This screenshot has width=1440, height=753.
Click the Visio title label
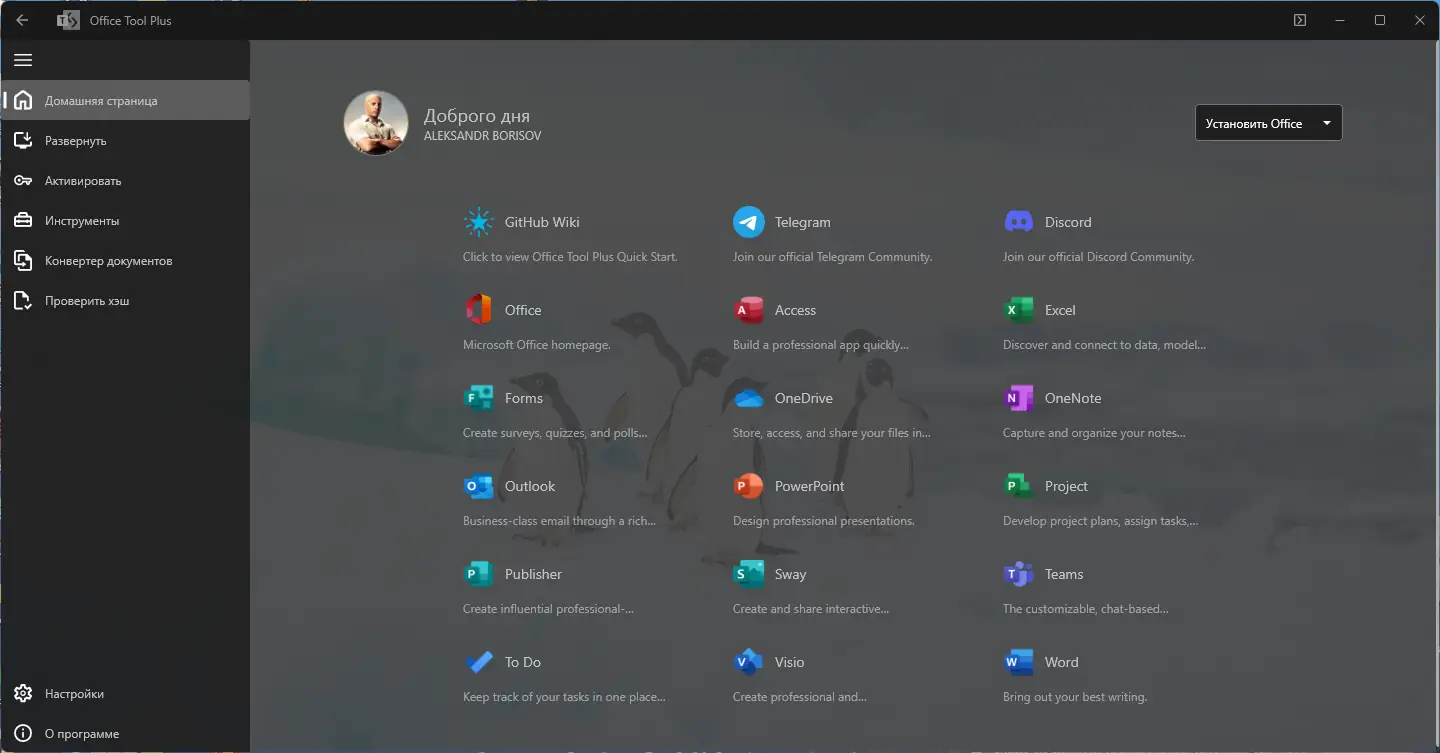click(x=790, y=662)
